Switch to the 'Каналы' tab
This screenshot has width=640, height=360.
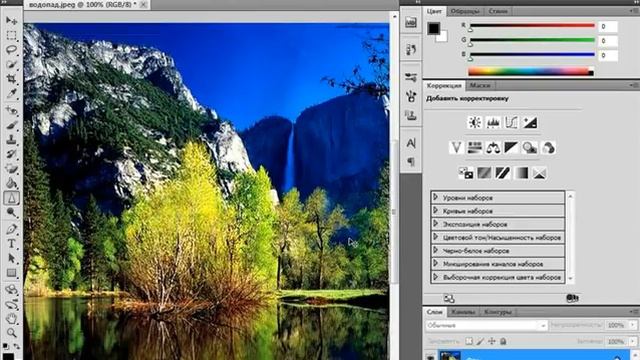click(x=463, y=312)
